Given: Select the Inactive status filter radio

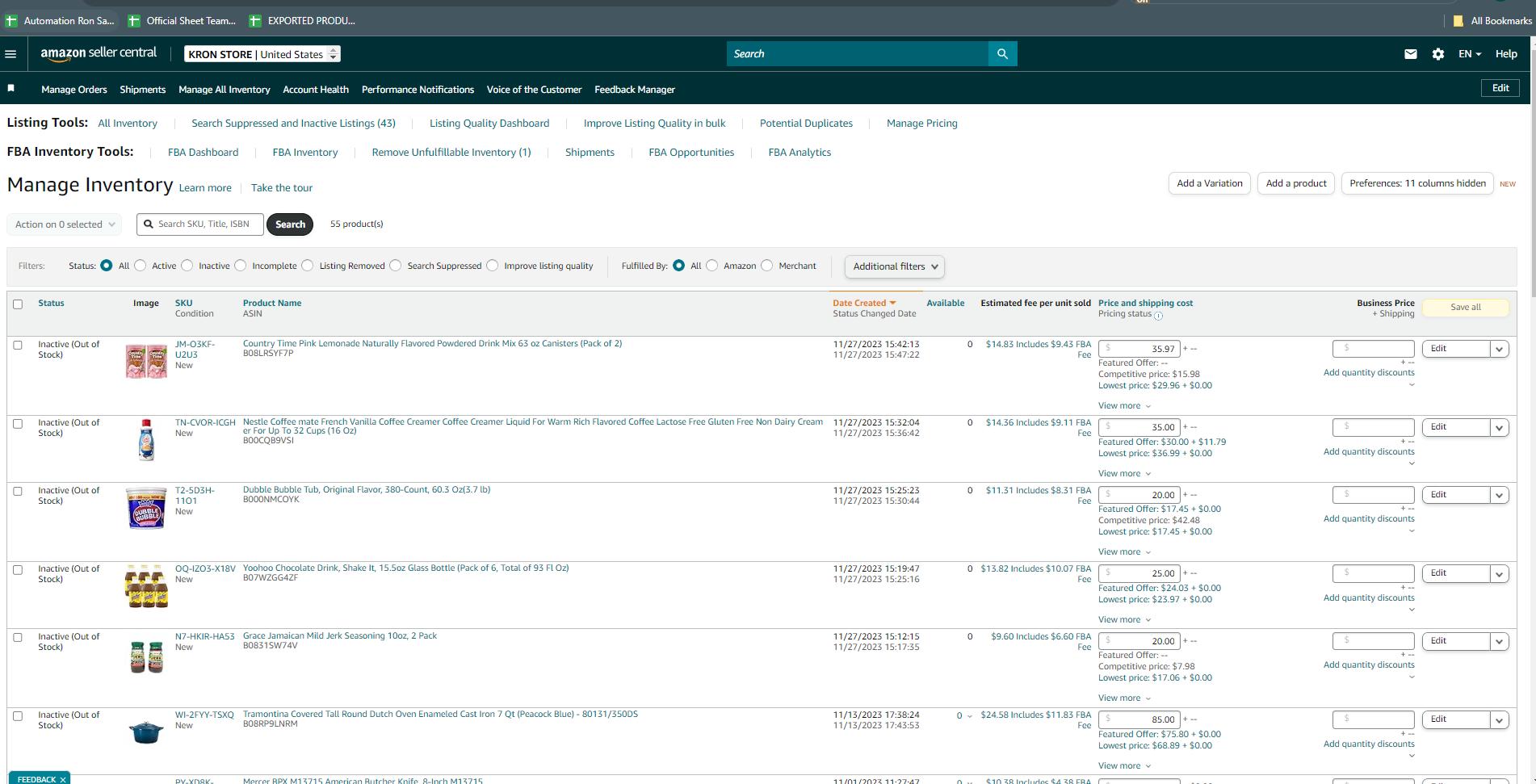Looking at the screenshot, I should (x=187, y=266).
